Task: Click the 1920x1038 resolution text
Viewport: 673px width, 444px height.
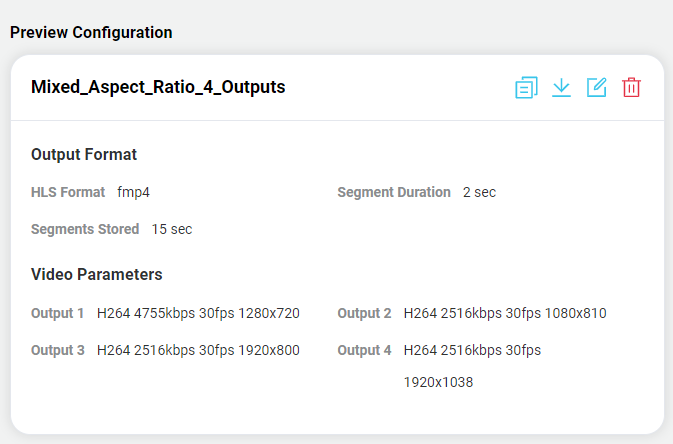Action: [x=438, y=382]
